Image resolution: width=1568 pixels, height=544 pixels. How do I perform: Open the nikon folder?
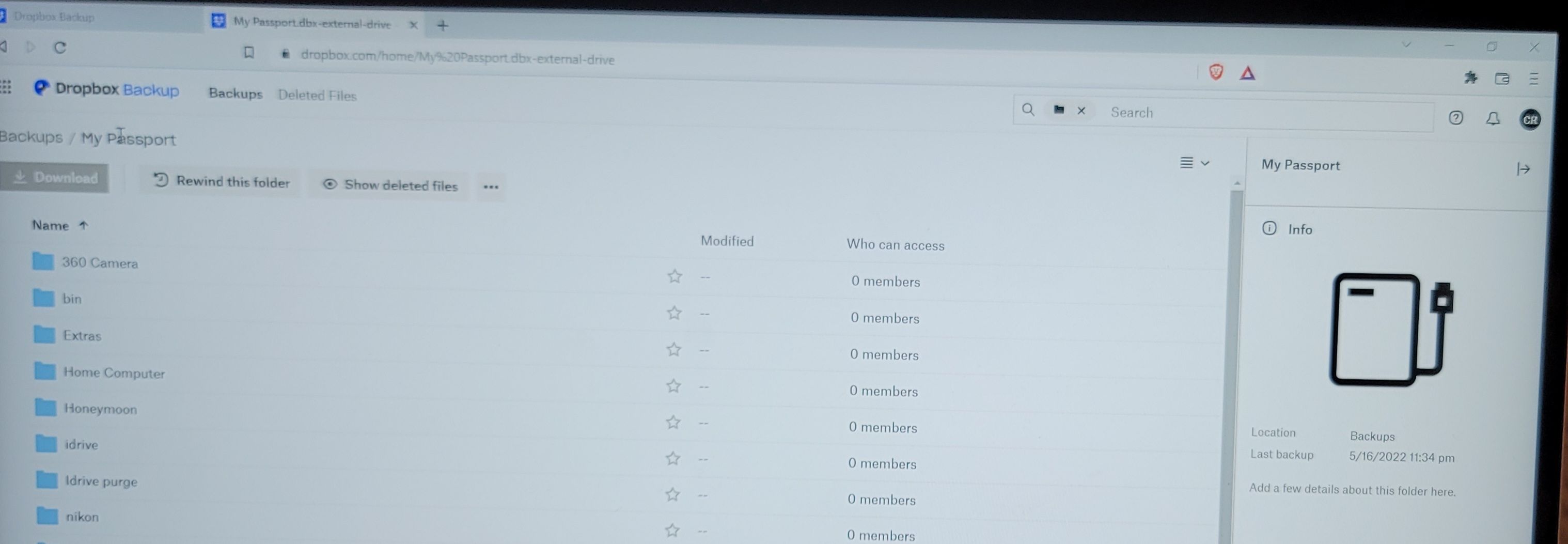(x=82, y=517)
